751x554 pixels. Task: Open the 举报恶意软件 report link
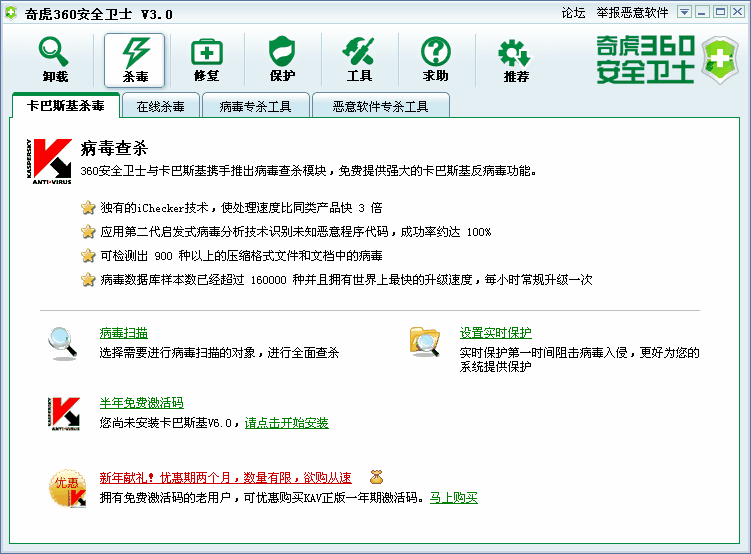pos(632,13)
